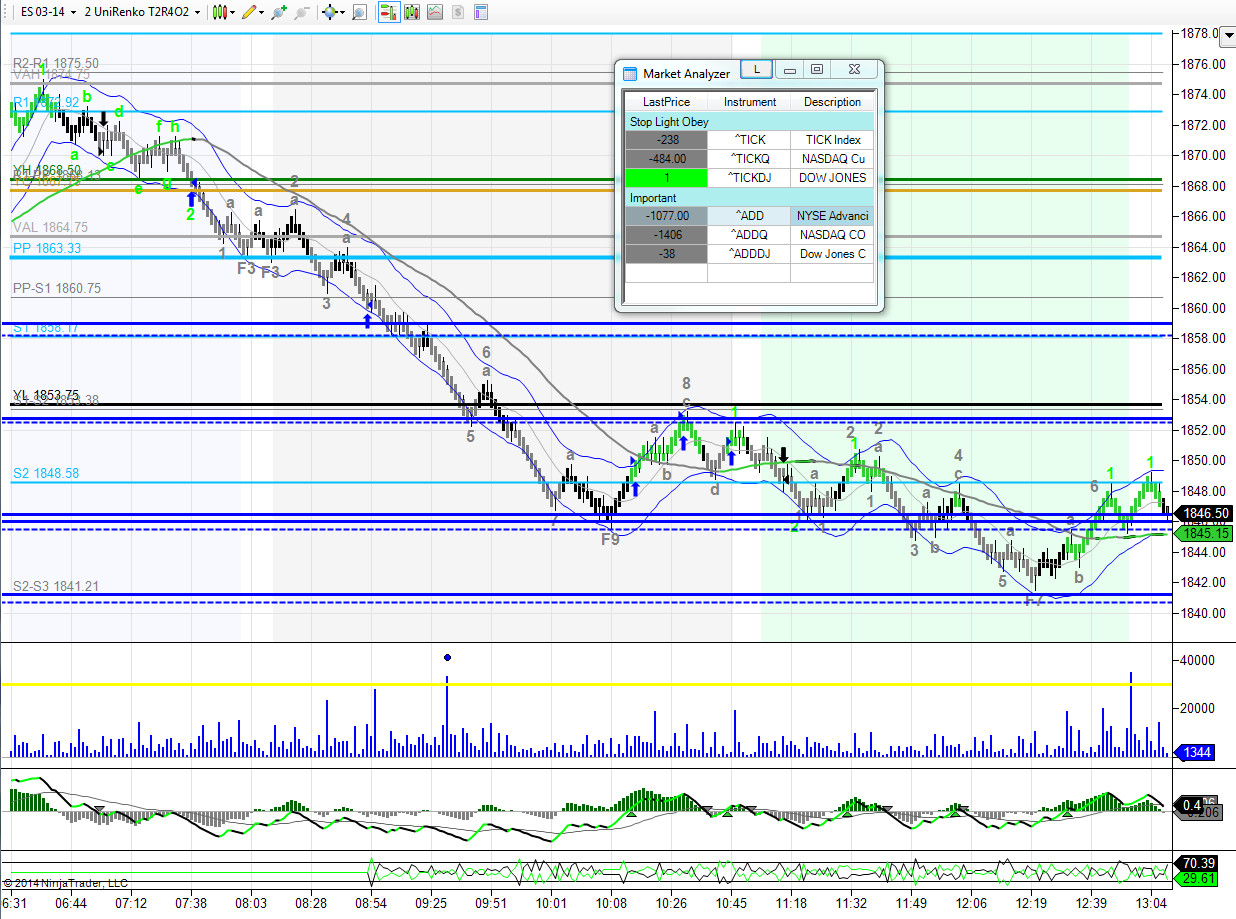
Task: Click the green 29.61 oscillator value marker
Action: [1197, 878]
